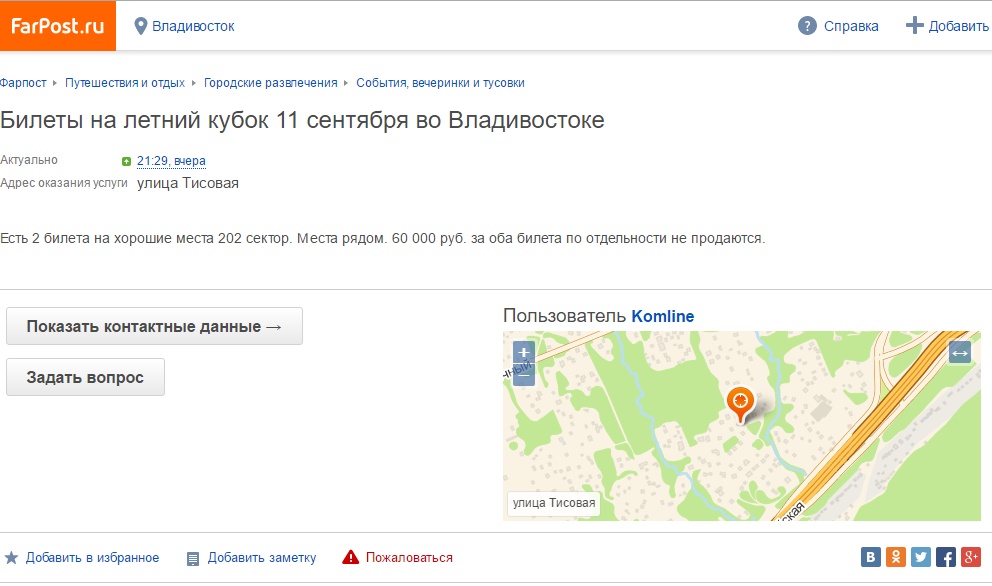
Task: Click the FarPost.ru logo
Action: pos(57,26)
